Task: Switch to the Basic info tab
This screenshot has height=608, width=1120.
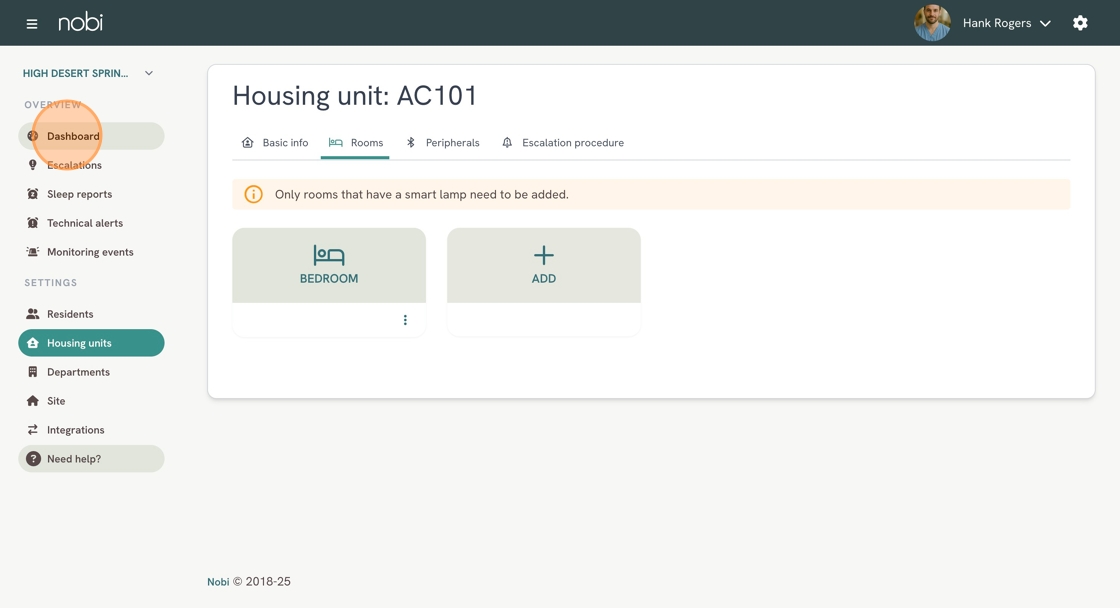Action: pos(276,143)
